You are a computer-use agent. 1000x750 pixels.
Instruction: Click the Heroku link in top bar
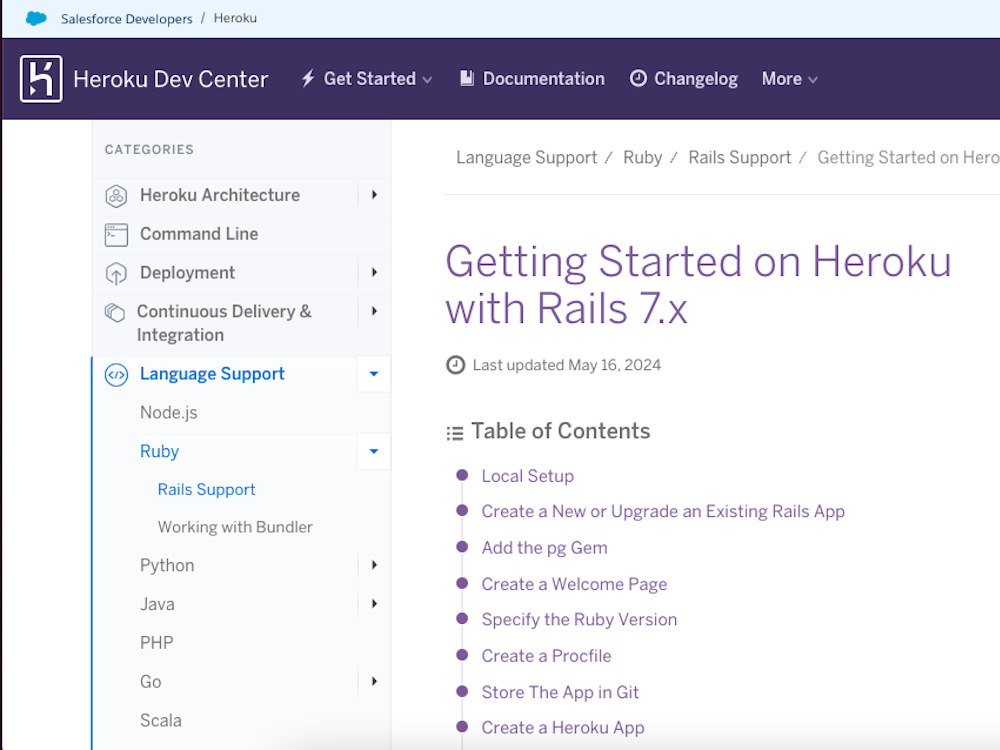click(x=235, y=18)
